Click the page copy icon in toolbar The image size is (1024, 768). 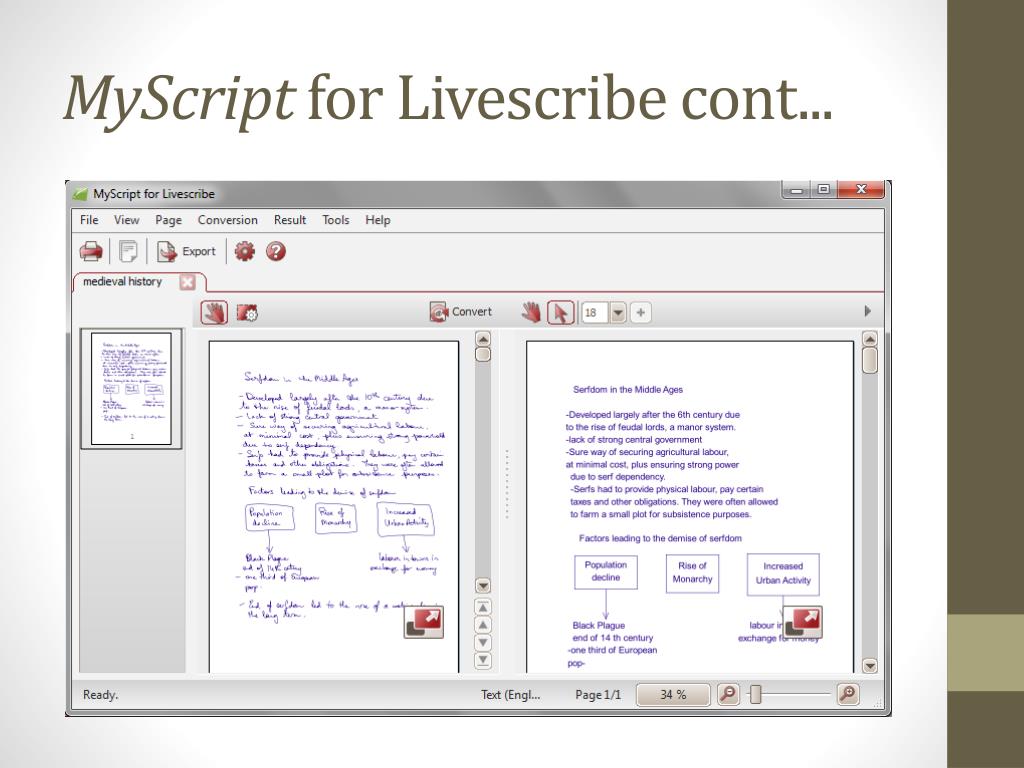128,251
